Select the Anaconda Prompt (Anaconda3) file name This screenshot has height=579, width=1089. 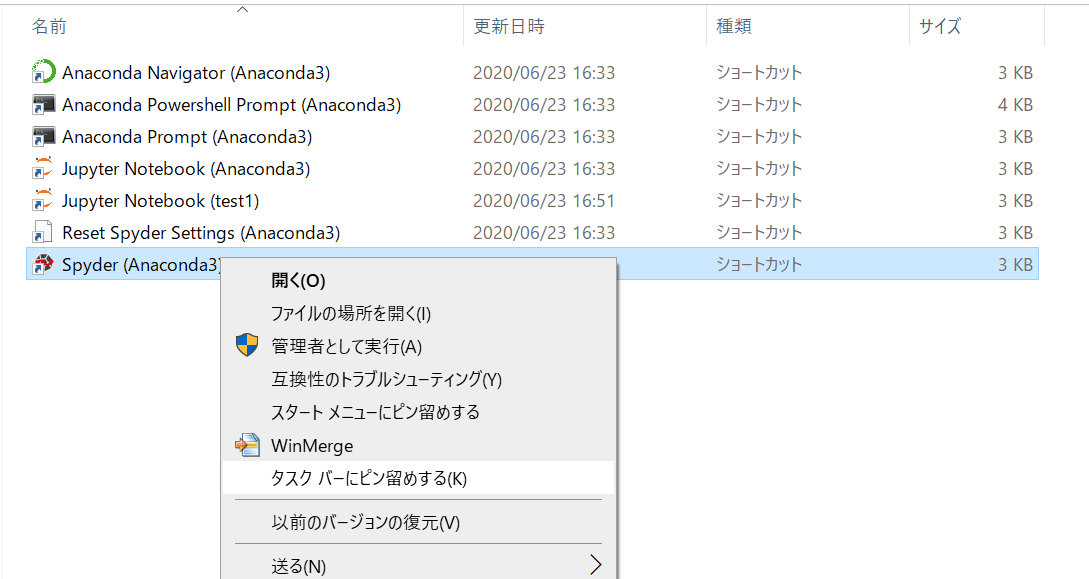tap(187, 137)
